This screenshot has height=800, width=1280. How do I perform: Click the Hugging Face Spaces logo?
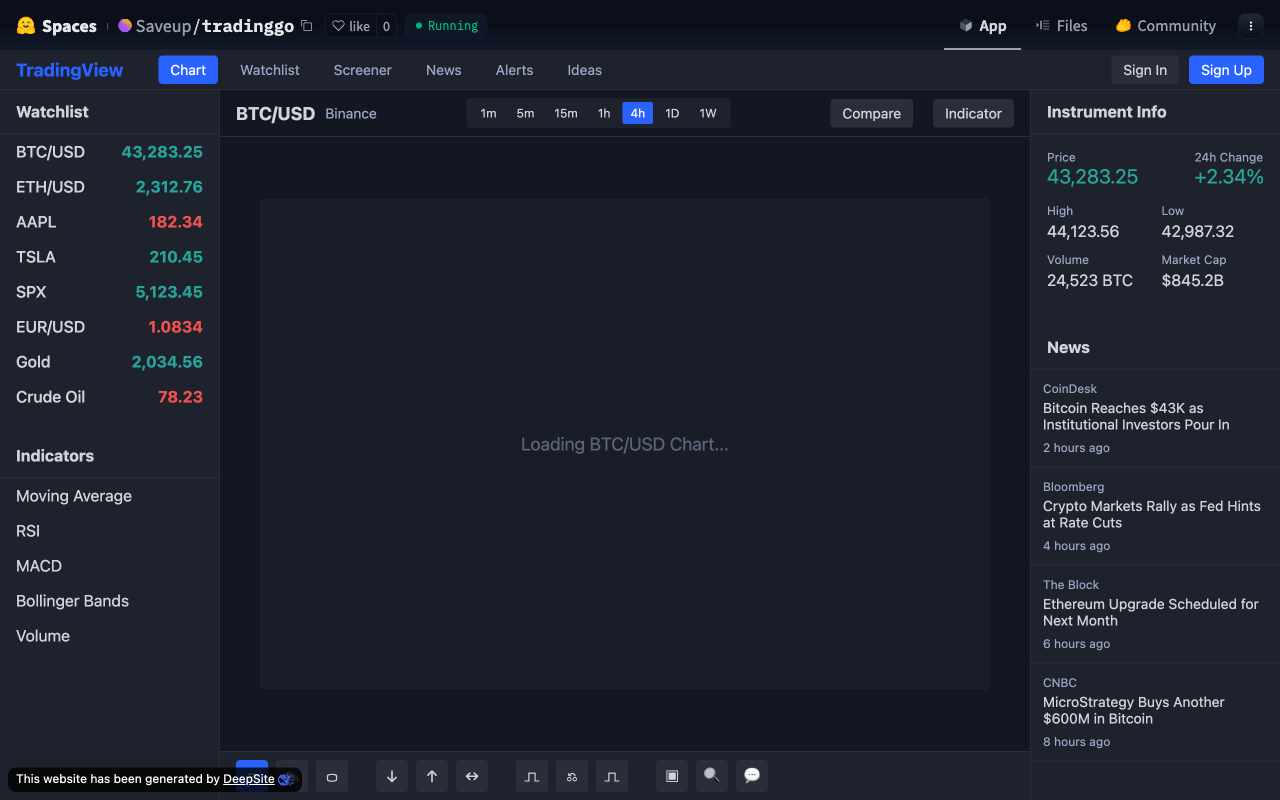57,26
